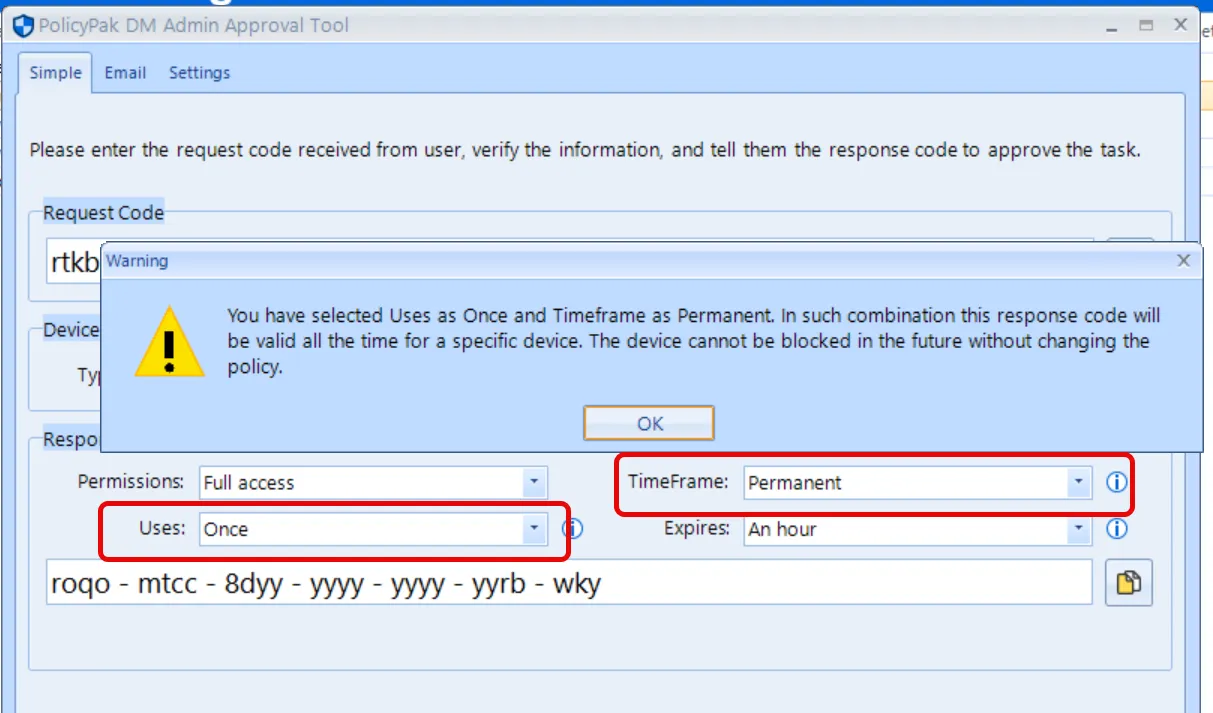Screen dimensions: 1213x713
Task: Show info for the TimeFrame setting
Action: (1116, 482)
